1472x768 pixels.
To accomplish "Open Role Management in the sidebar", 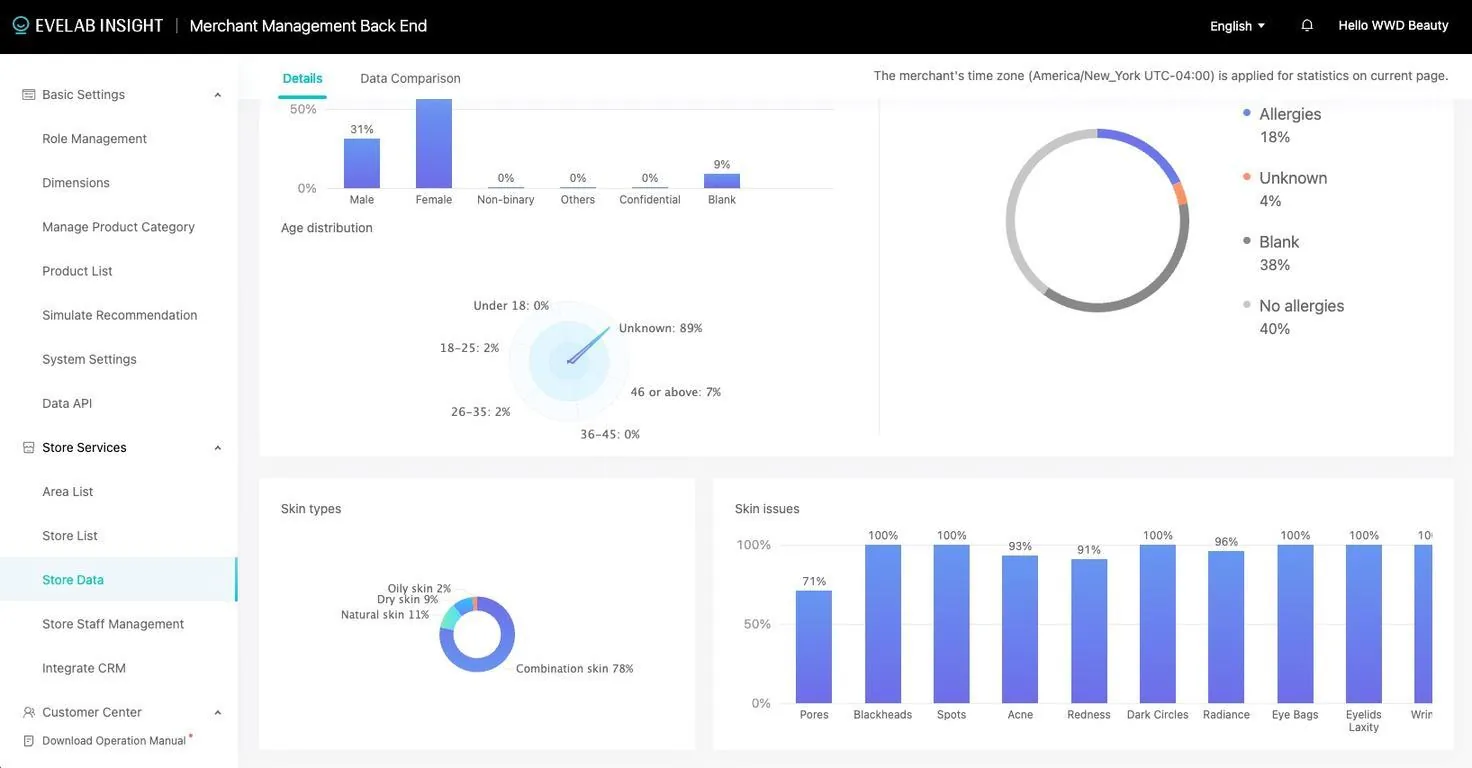I will (x=94, y=139).
